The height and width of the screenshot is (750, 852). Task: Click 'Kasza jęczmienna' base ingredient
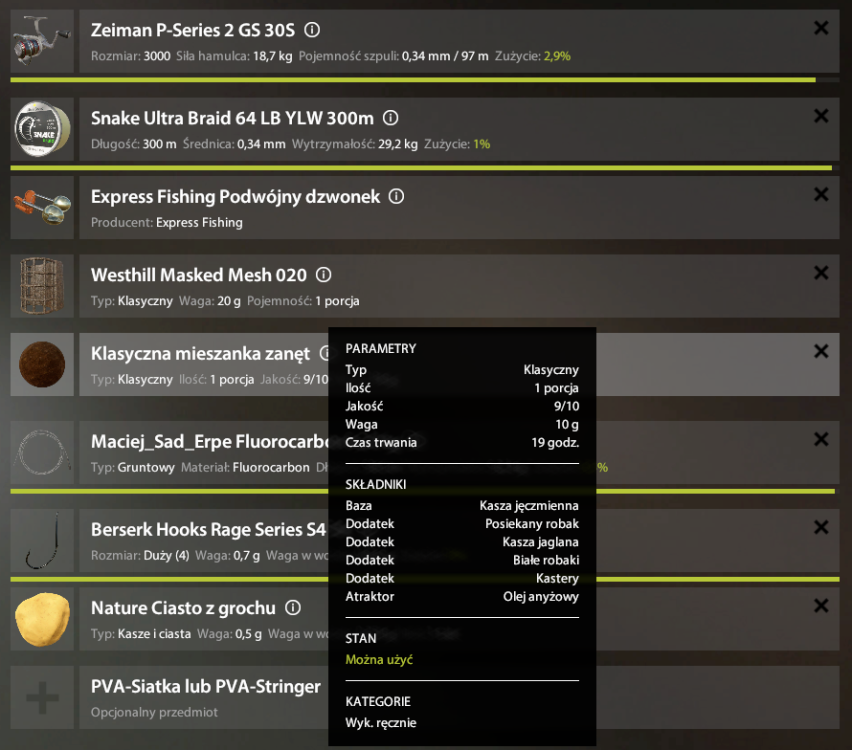pos(529,506)
